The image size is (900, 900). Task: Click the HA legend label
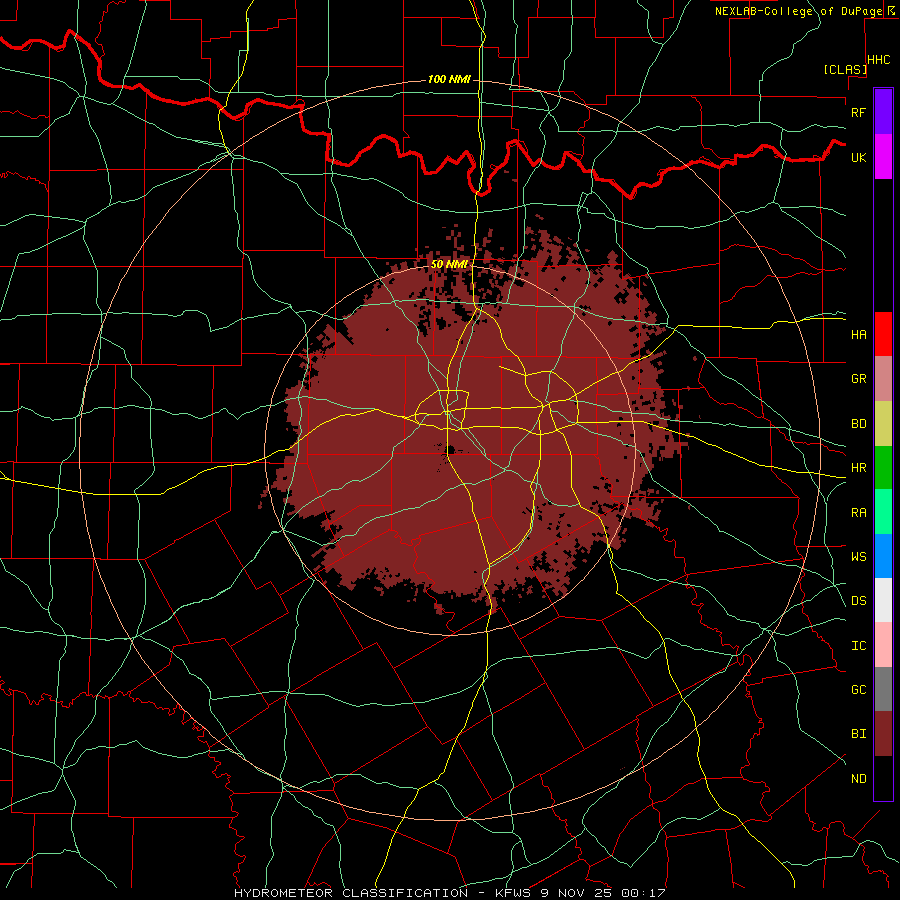(x=858, y=334)
